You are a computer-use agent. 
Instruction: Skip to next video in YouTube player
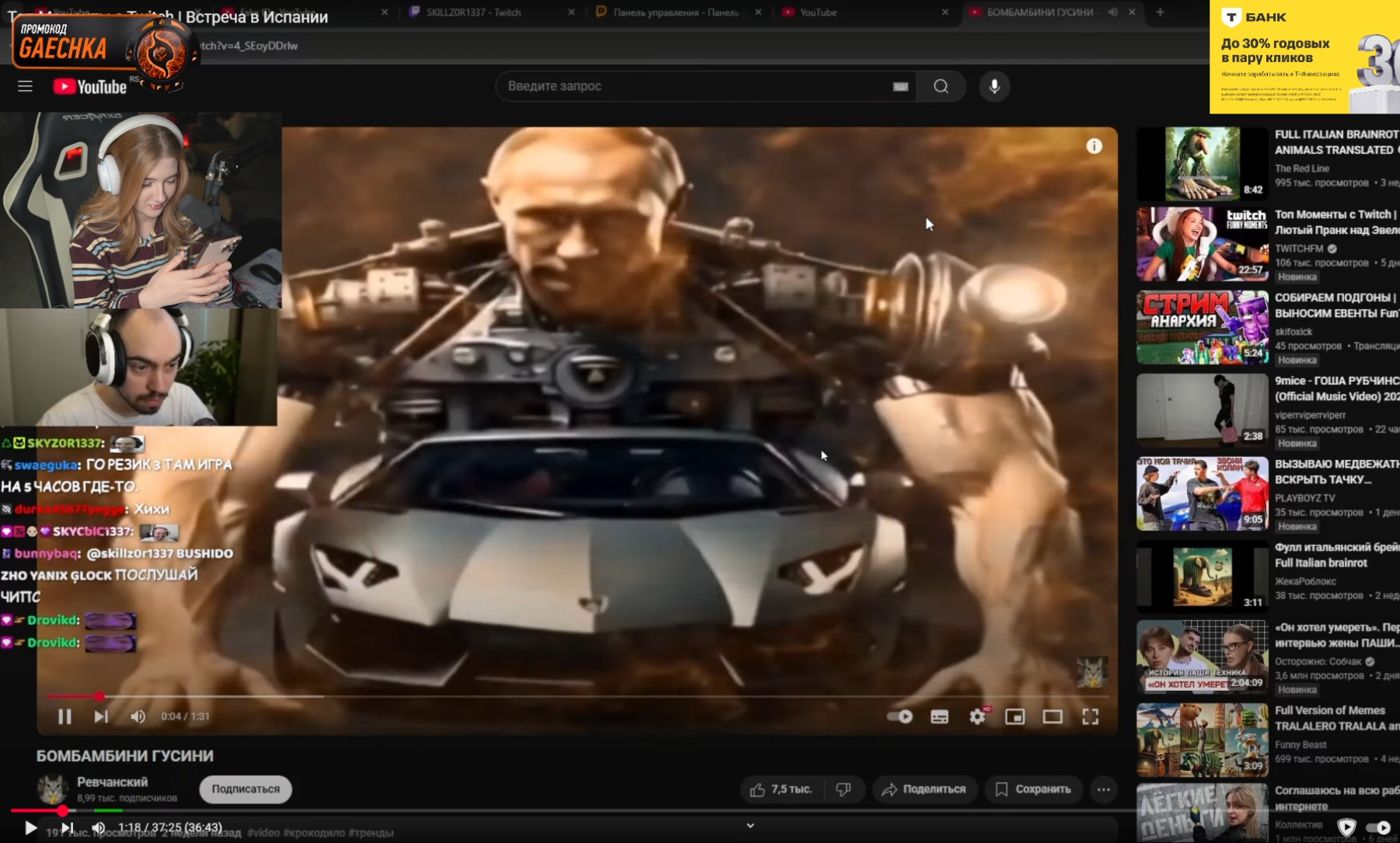[101, 716]
